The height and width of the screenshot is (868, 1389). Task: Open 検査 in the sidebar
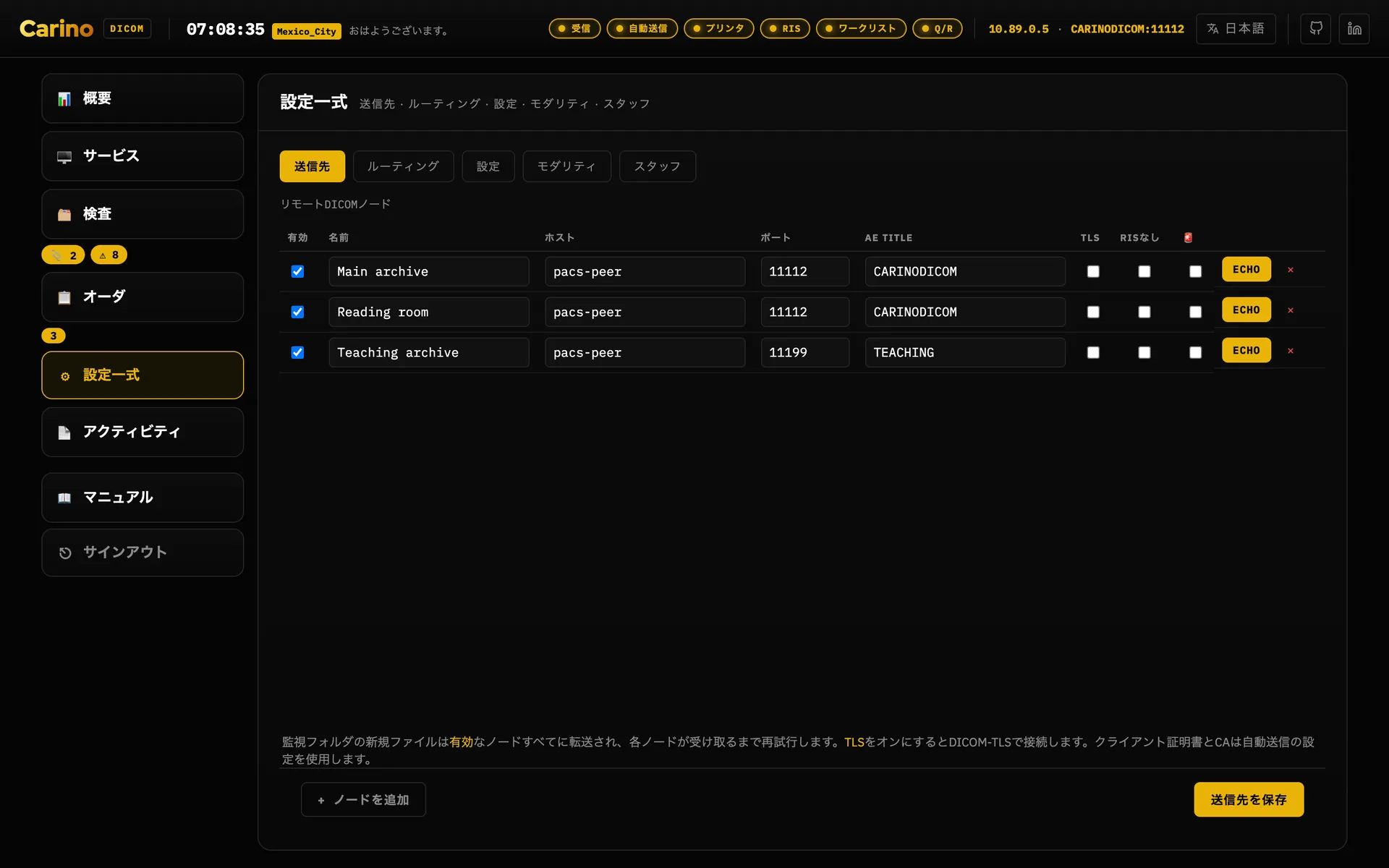coord(143,214)
